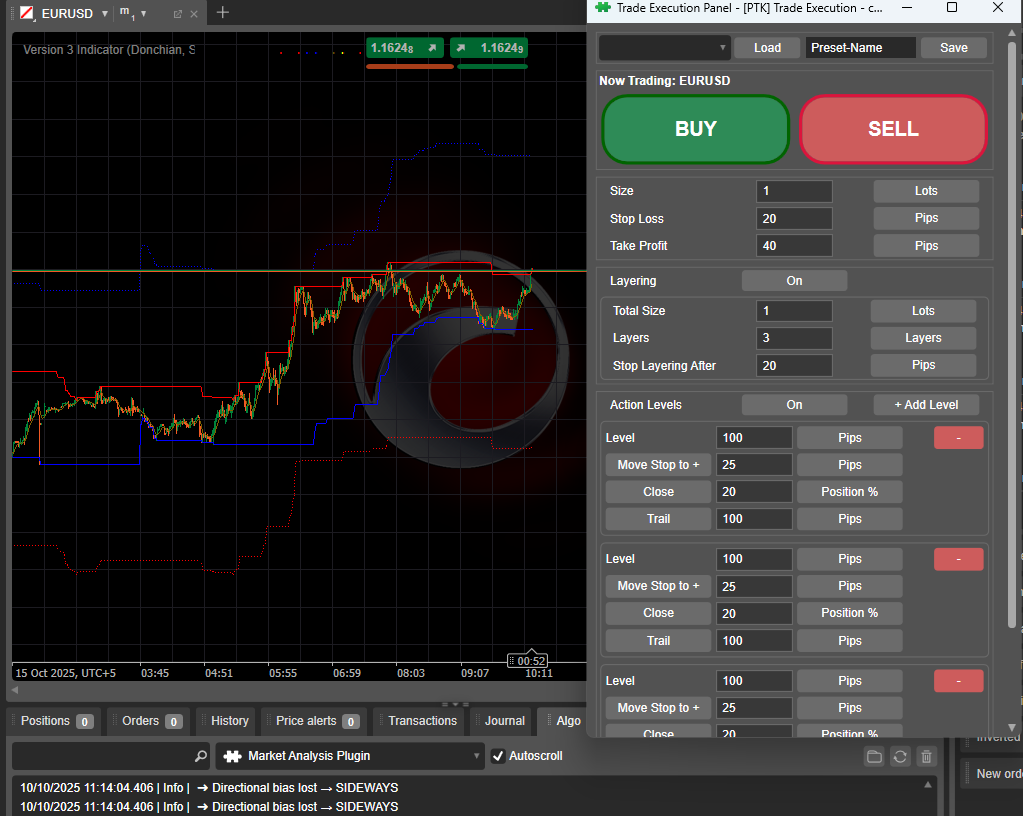Clear the log with trash icon

[x=926, y=757]
